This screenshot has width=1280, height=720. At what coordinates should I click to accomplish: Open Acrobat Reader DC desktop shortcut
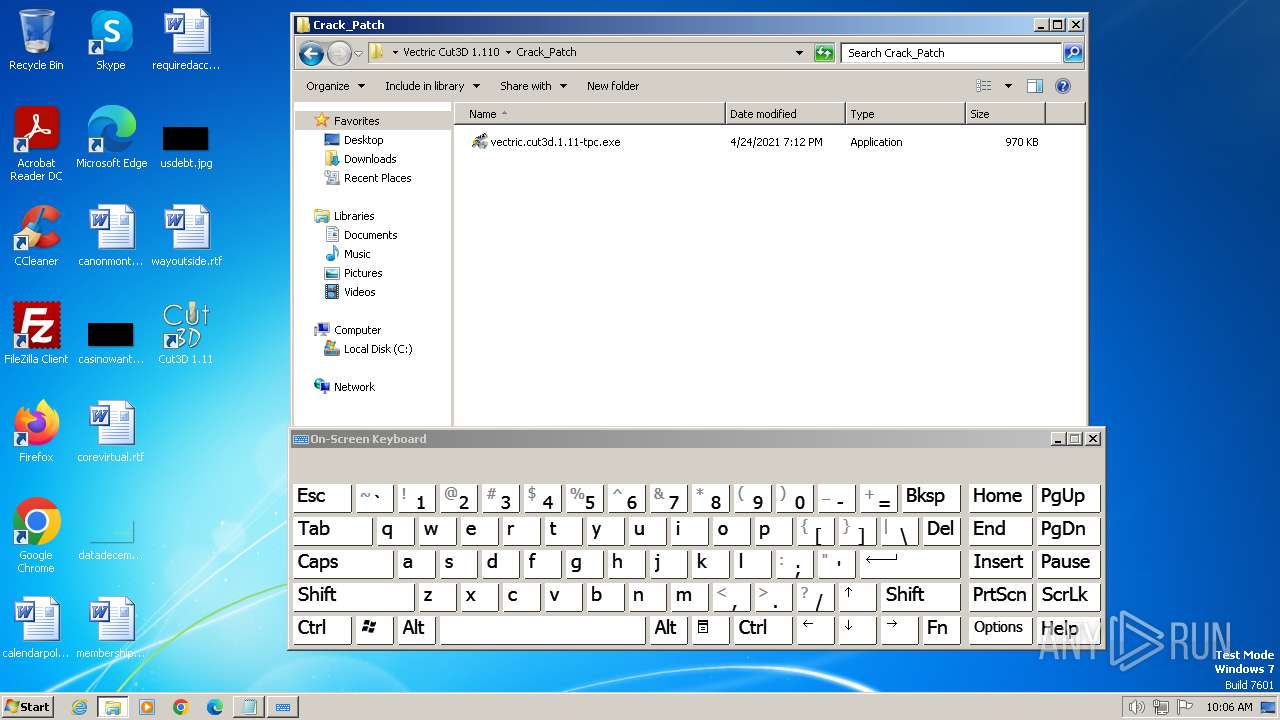(36, 144)
